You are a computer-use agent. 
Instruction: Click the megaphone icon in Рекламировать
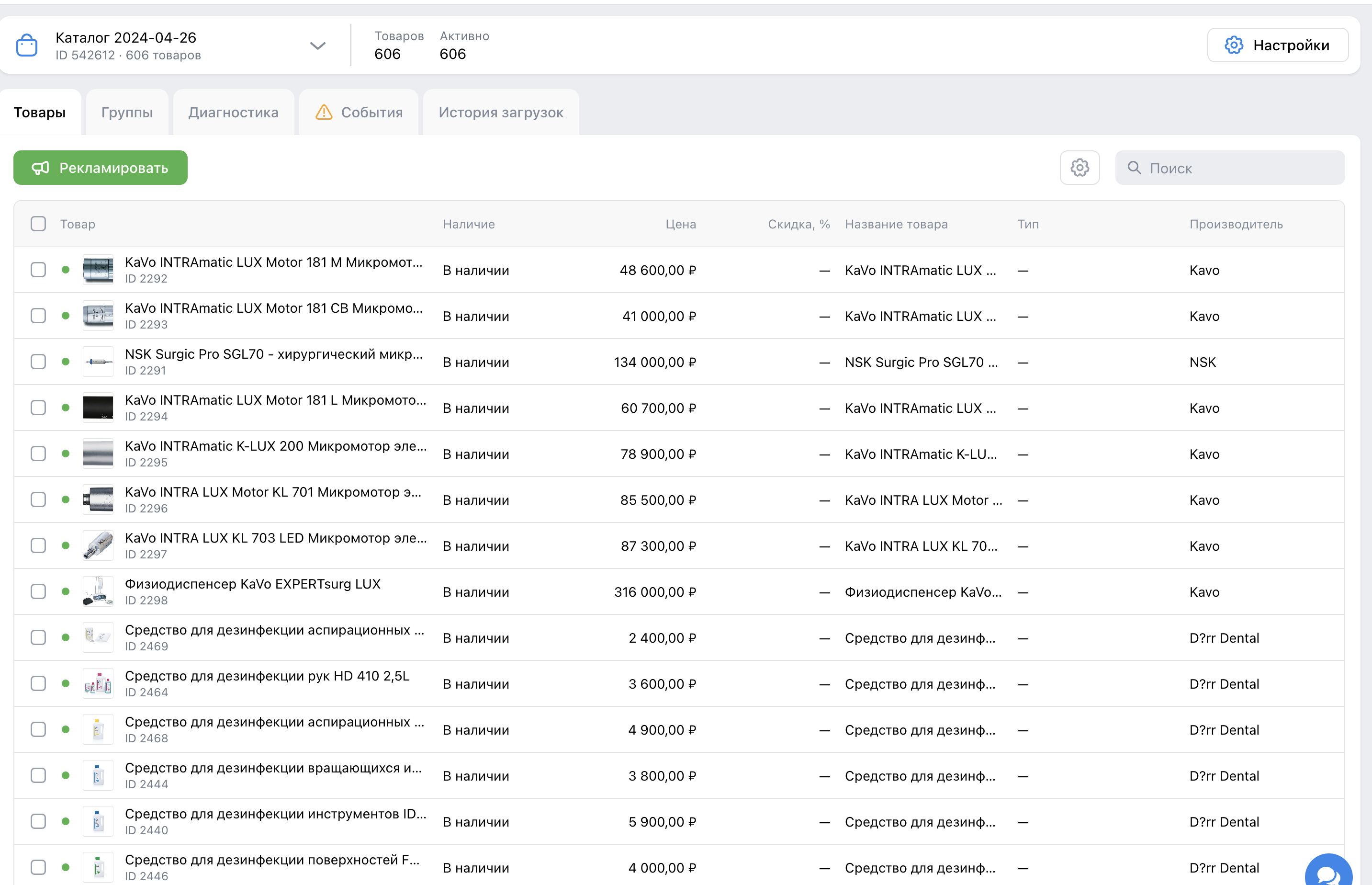[x=40, y=168]
